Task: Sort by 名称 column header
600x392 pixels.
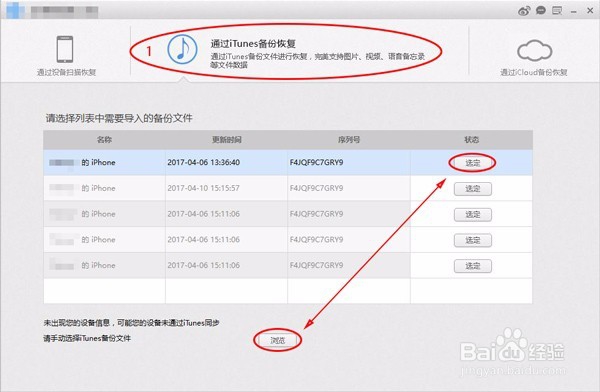Action: coord(104,140)
